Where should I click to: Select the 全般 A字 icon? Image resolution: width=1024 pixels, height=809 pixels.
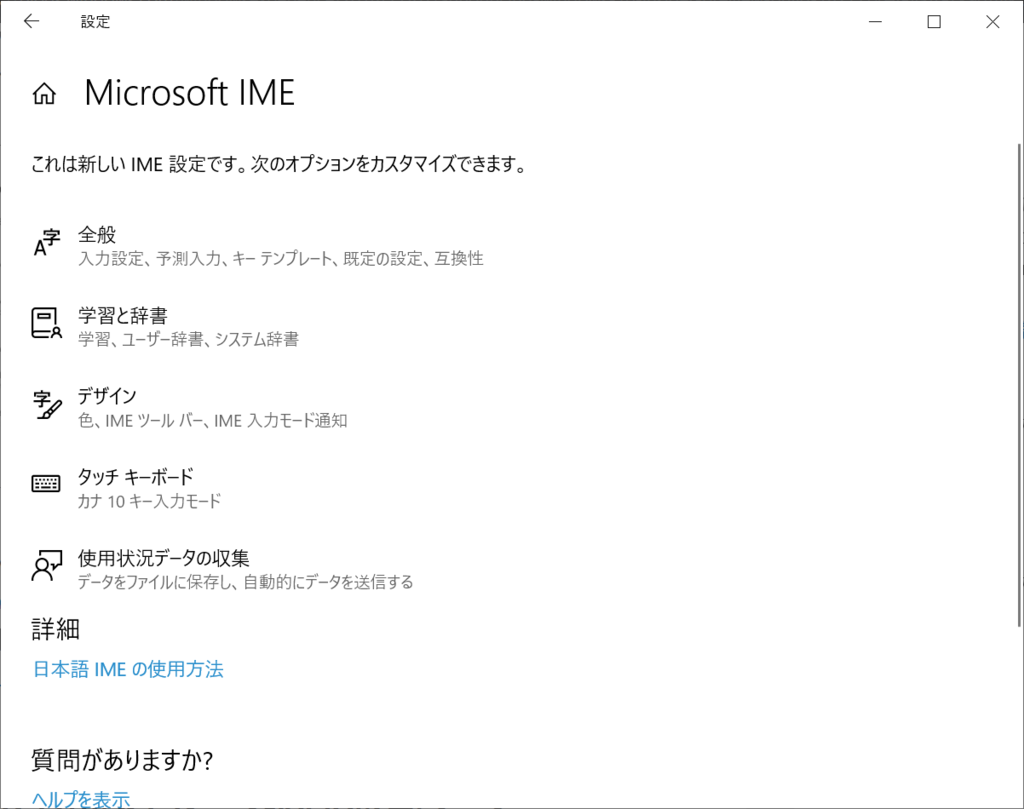point(46,243)
